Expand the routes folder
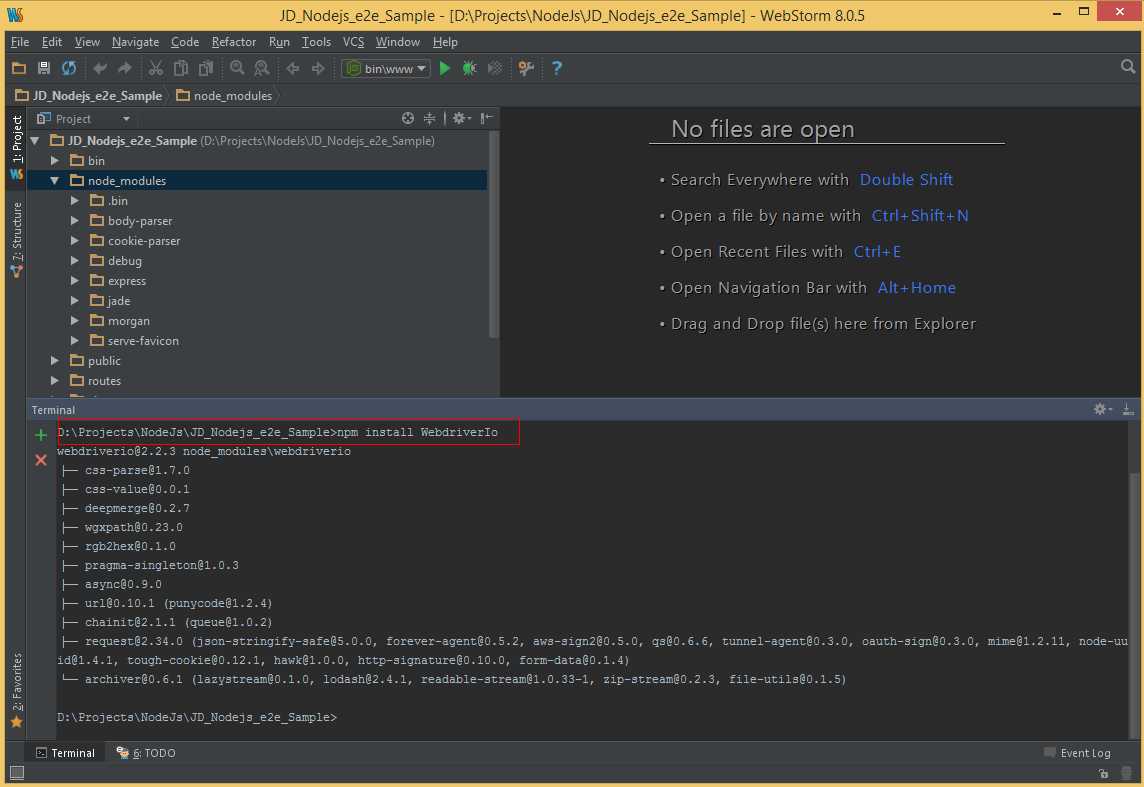Image resolution: width=1144 pixels, height=787 pixels. (x=55, y=381)
